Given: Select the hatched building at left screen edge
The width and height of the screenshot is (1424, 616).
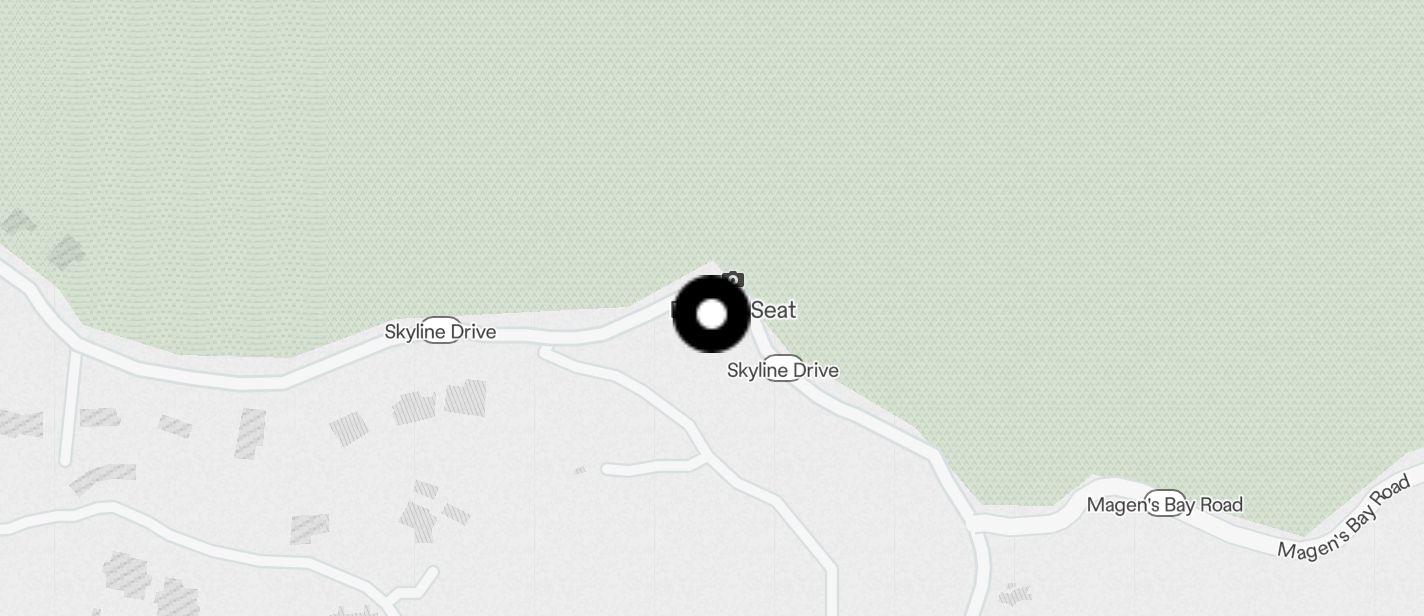Looking at the screenshot, I should [x=20, y=424].
